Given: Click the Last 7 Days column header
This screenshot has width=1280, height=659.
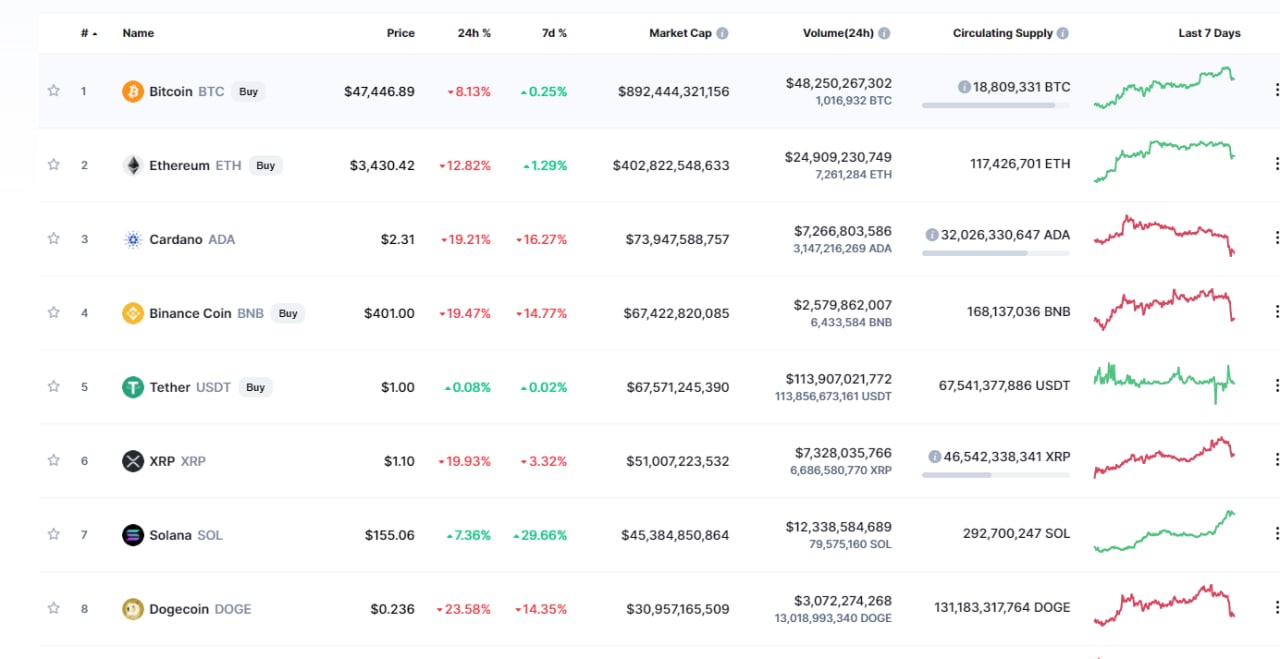Looking at the screenshot, I should click(x=1209, y=33).
